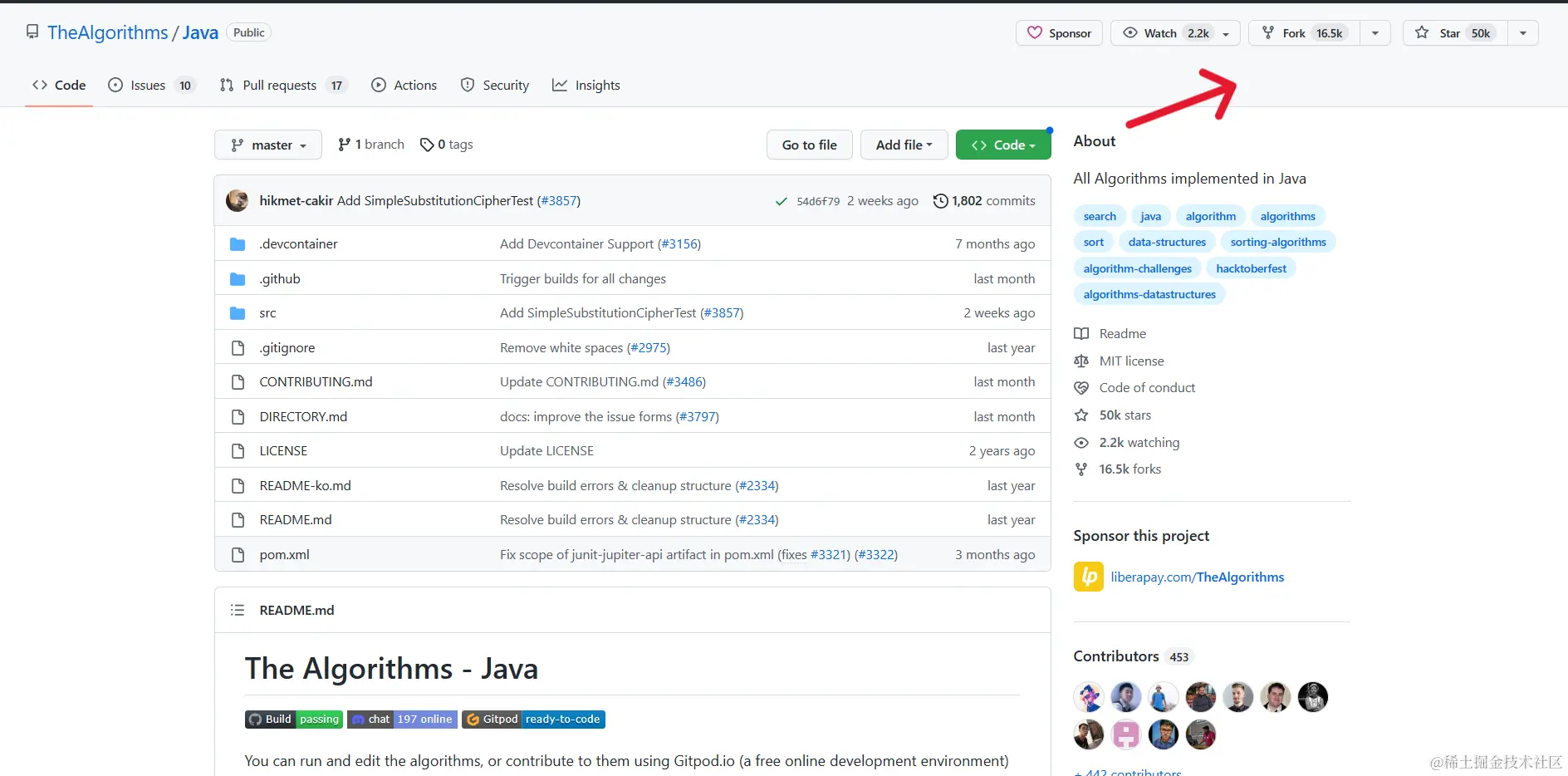Select the 'sorting-algorithms' topic tag

(x=1278, y=243)
